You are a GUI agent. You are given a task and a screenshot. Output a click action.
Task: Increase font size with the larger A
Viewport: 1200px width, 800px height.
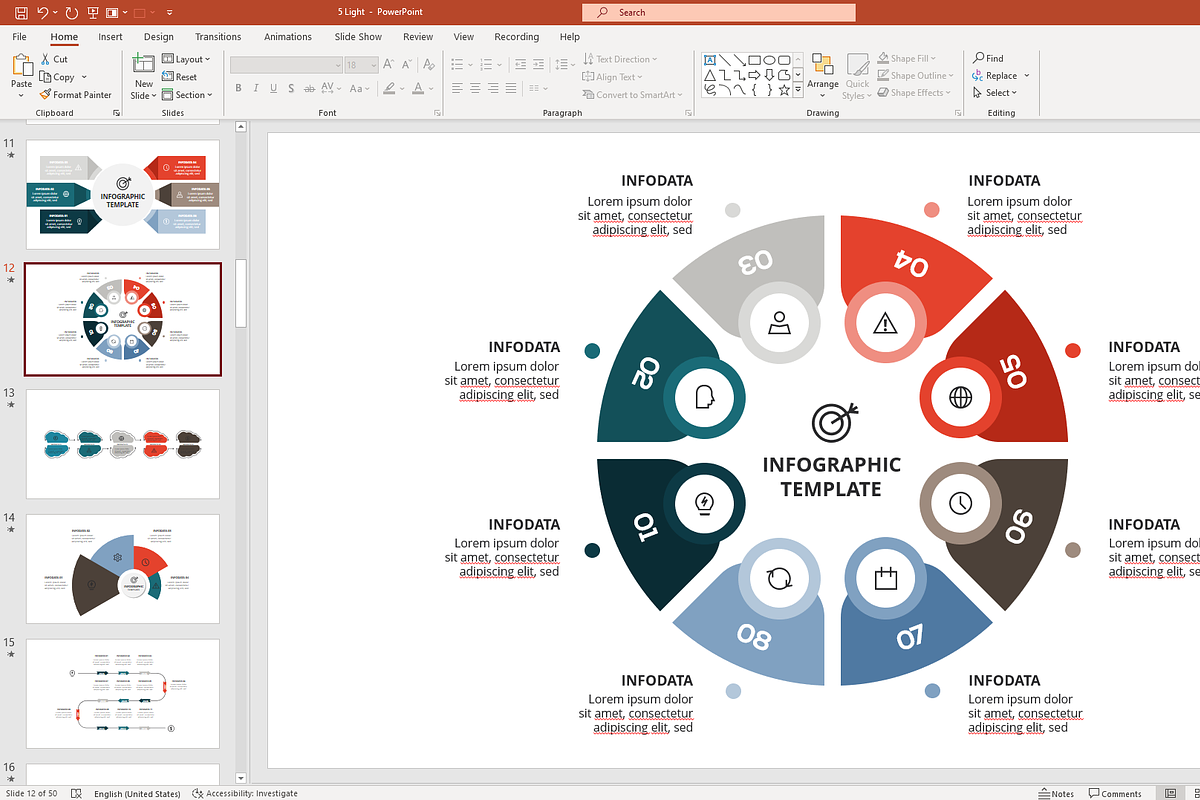click(386, 64)
